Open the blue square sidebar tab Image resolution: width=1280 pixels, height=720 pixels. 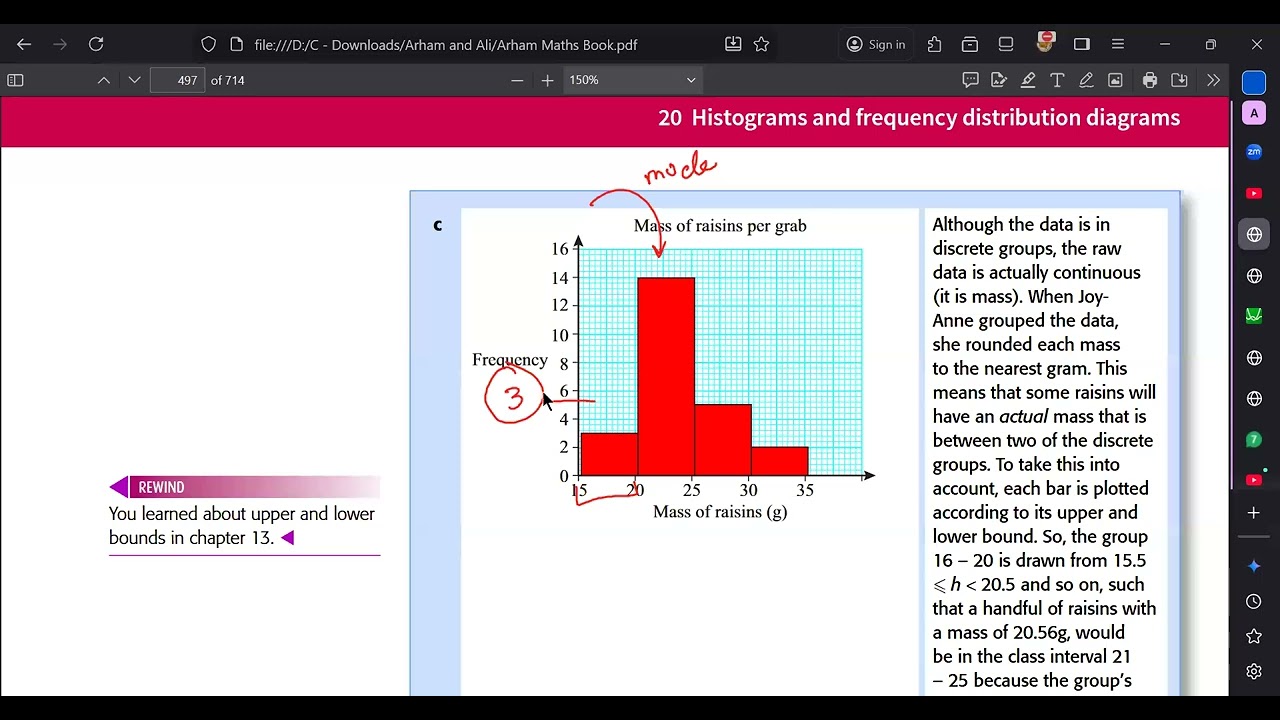click(x=1254, y=84)
